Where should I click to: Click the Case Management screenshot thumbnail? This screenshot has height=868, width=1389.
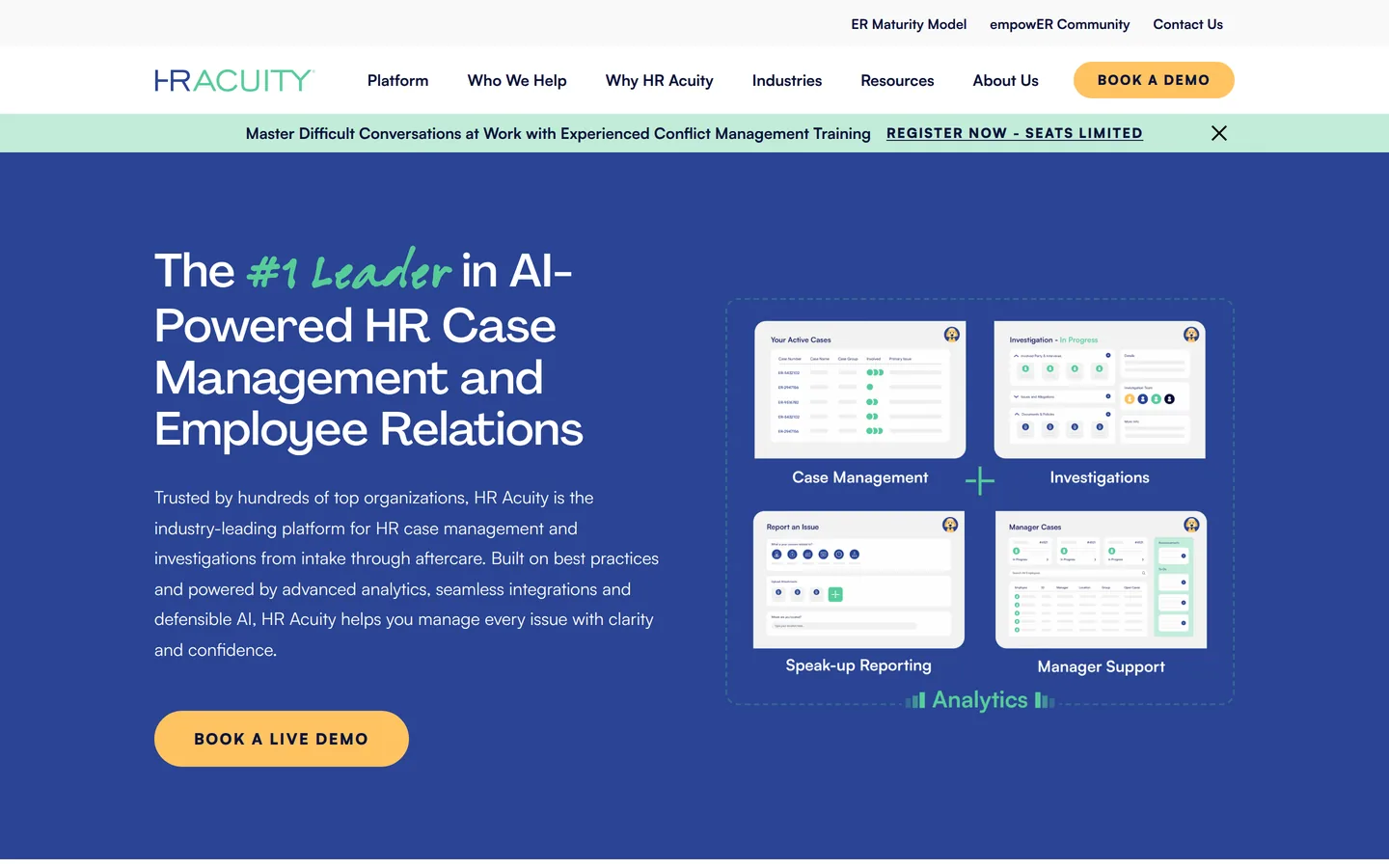pyautogui.click(x=860, y=390)
